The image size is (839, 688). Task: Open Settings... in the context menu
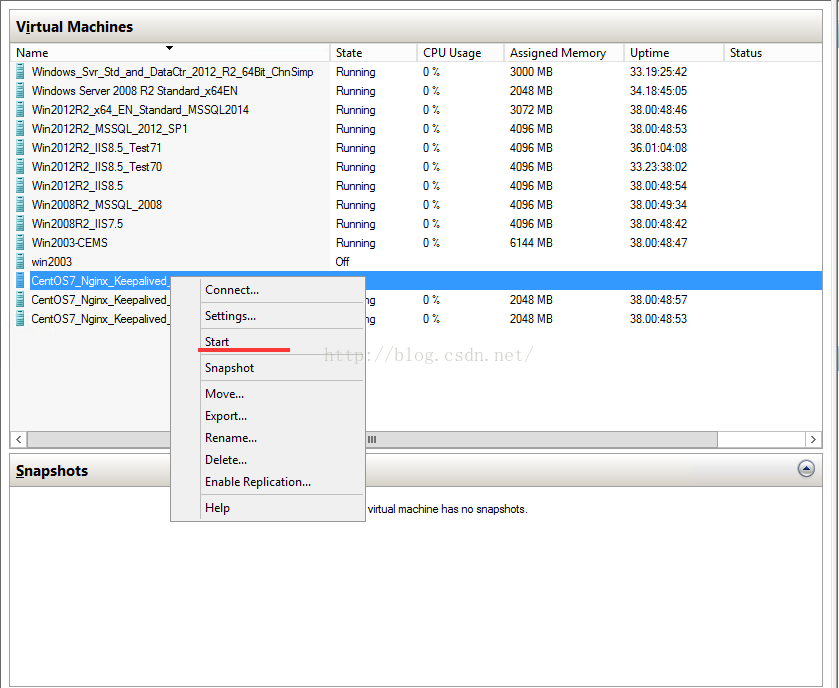pos(230,316)
